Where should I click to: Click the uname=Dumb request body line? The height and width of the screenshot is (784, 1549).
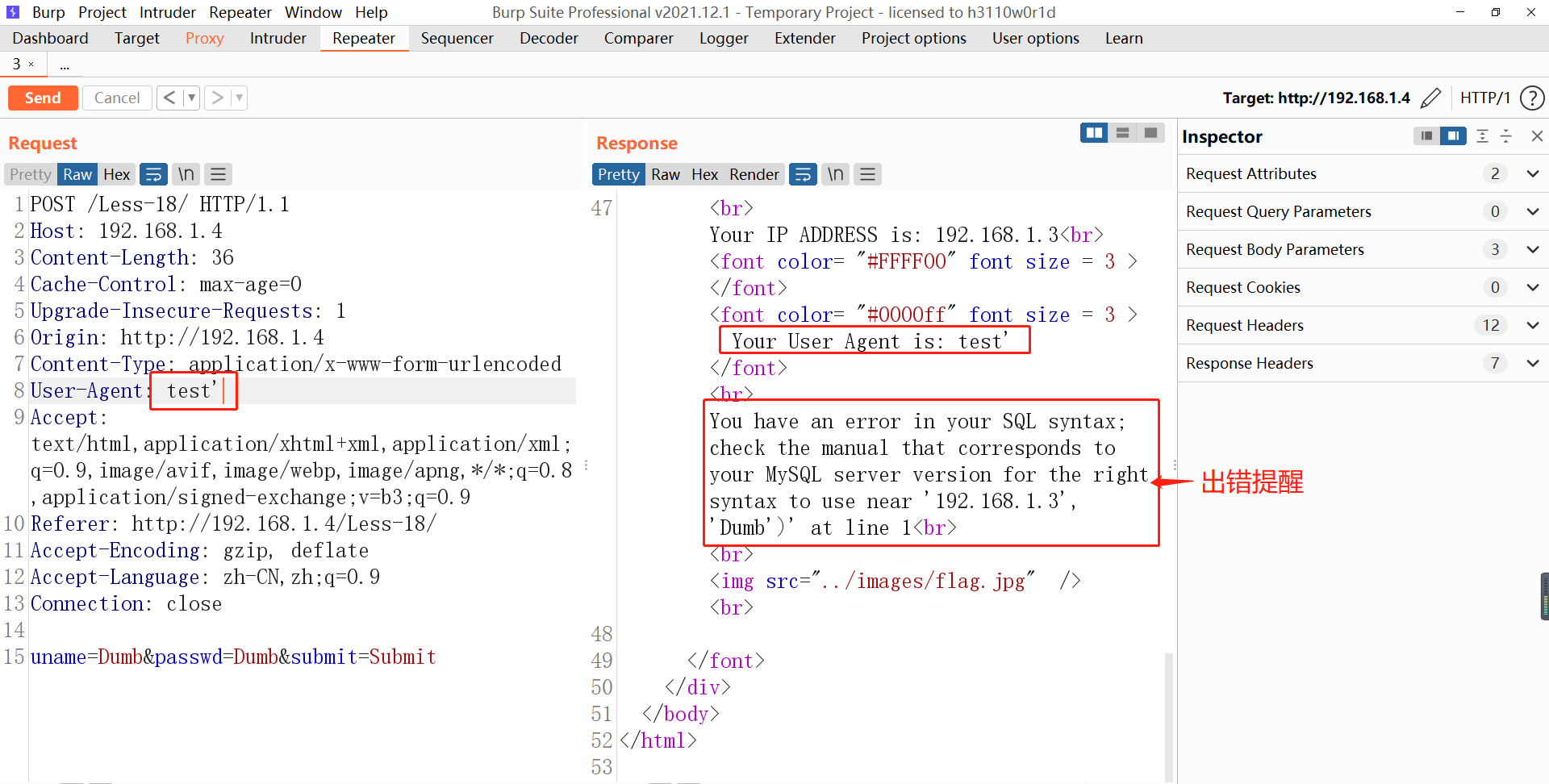(232, 657)
